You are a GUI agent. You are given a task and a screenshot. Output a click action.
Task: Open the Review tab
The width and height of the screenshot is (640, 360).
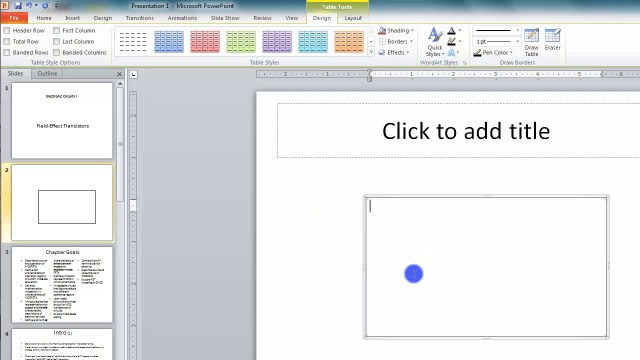point(262,18)
